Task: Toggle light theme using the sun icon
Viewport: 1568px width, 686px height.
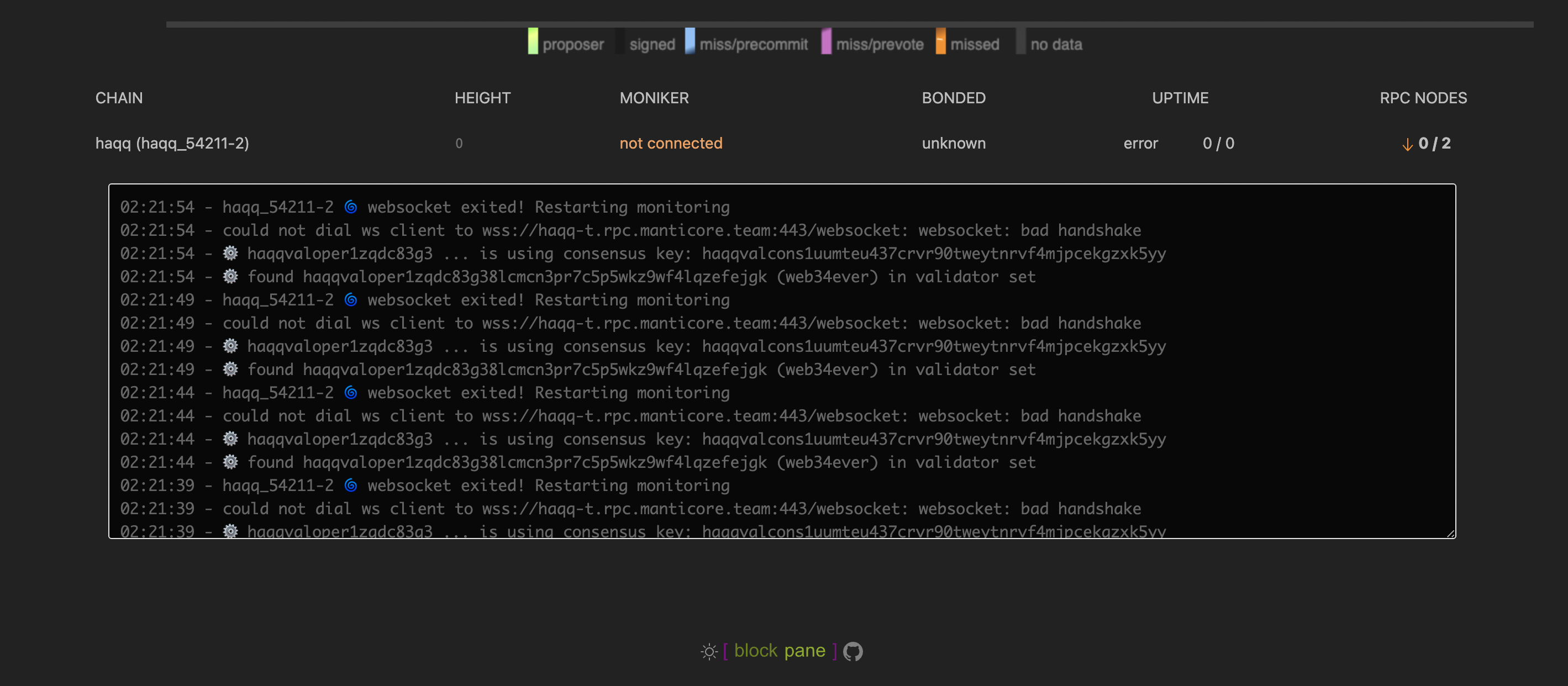Action: click(709, 651)
